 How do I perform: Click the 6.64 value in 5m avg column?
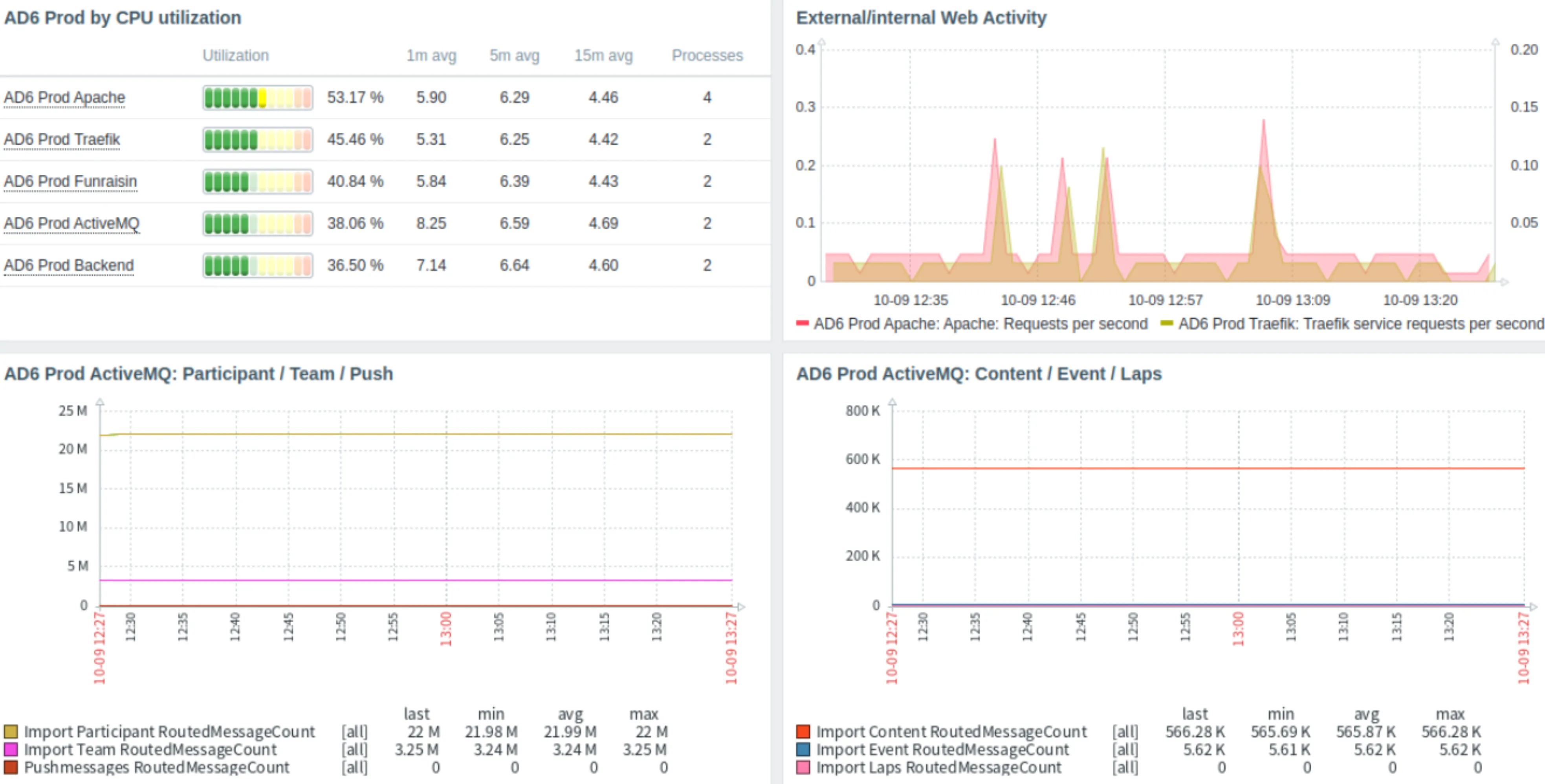pos(515,265)
